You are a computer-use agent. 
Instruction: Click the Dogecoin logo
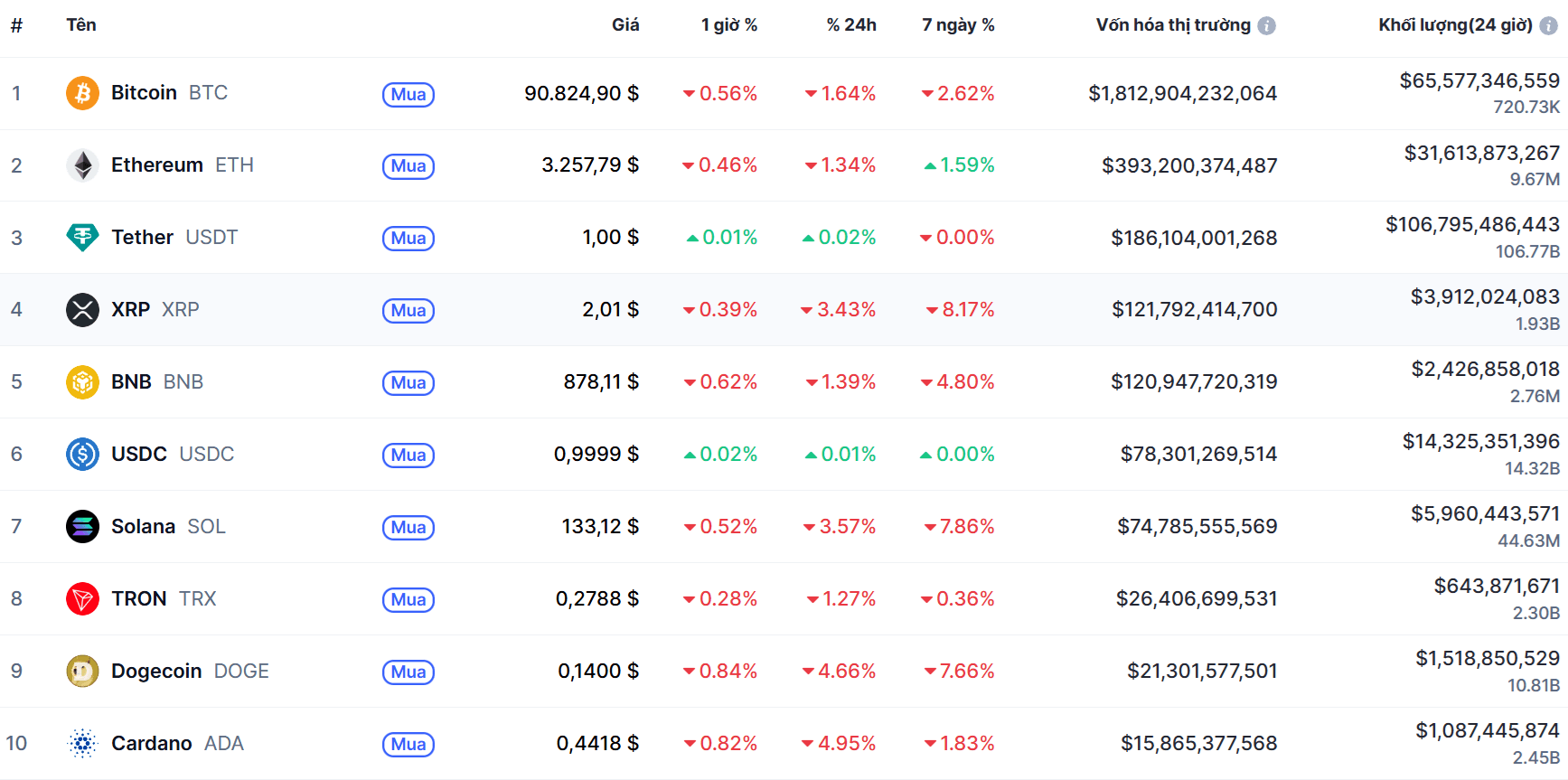[82, 671]
